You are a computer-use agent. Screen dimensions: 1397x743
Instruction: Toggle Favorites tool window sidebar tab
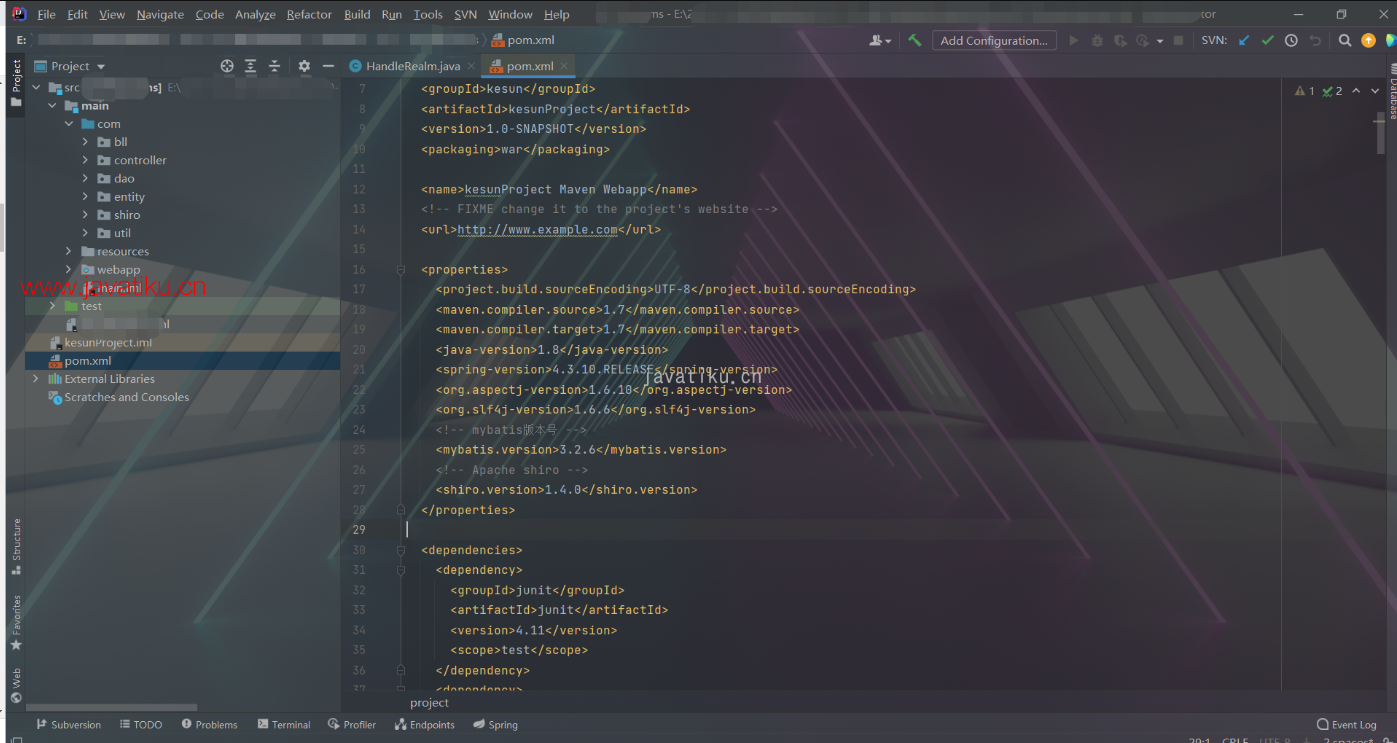[x=16, y=622]
